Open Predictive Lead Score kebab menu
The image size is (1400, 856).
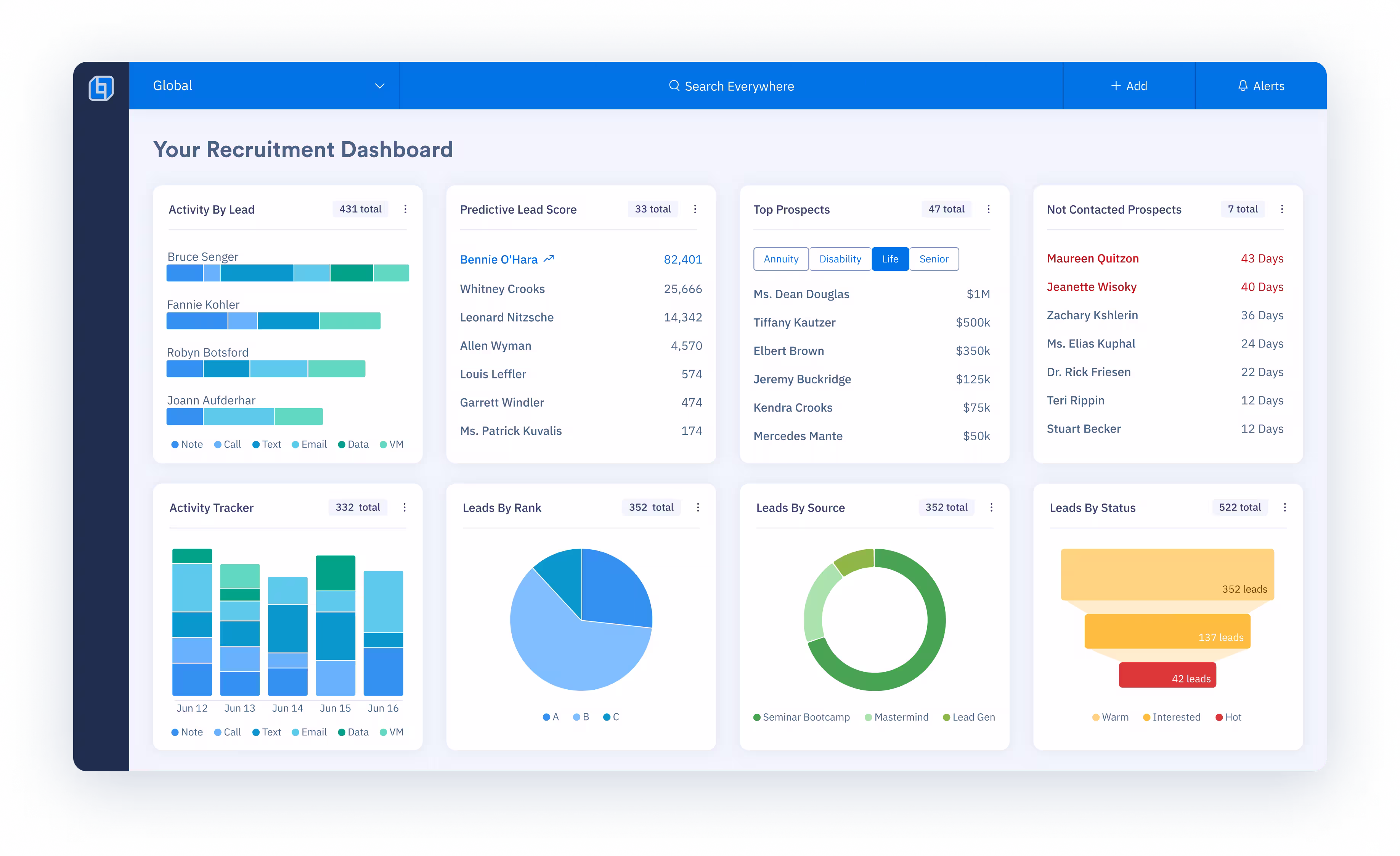[695, 209]
